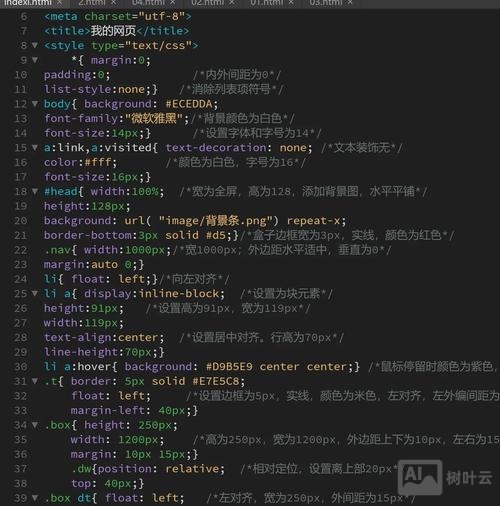Click the padding:0; declaration
Image resolution: width=500 pixels, height=506 pixels.
[x=77, y=75]
